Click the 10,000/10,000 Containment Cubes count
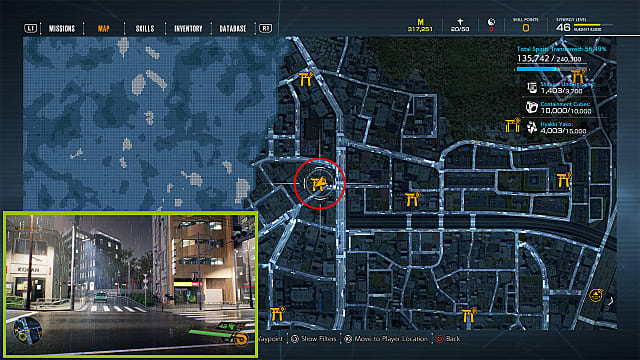Image resolution: width=640 pixels, height=360 pixels. click(x=566, y=111)
